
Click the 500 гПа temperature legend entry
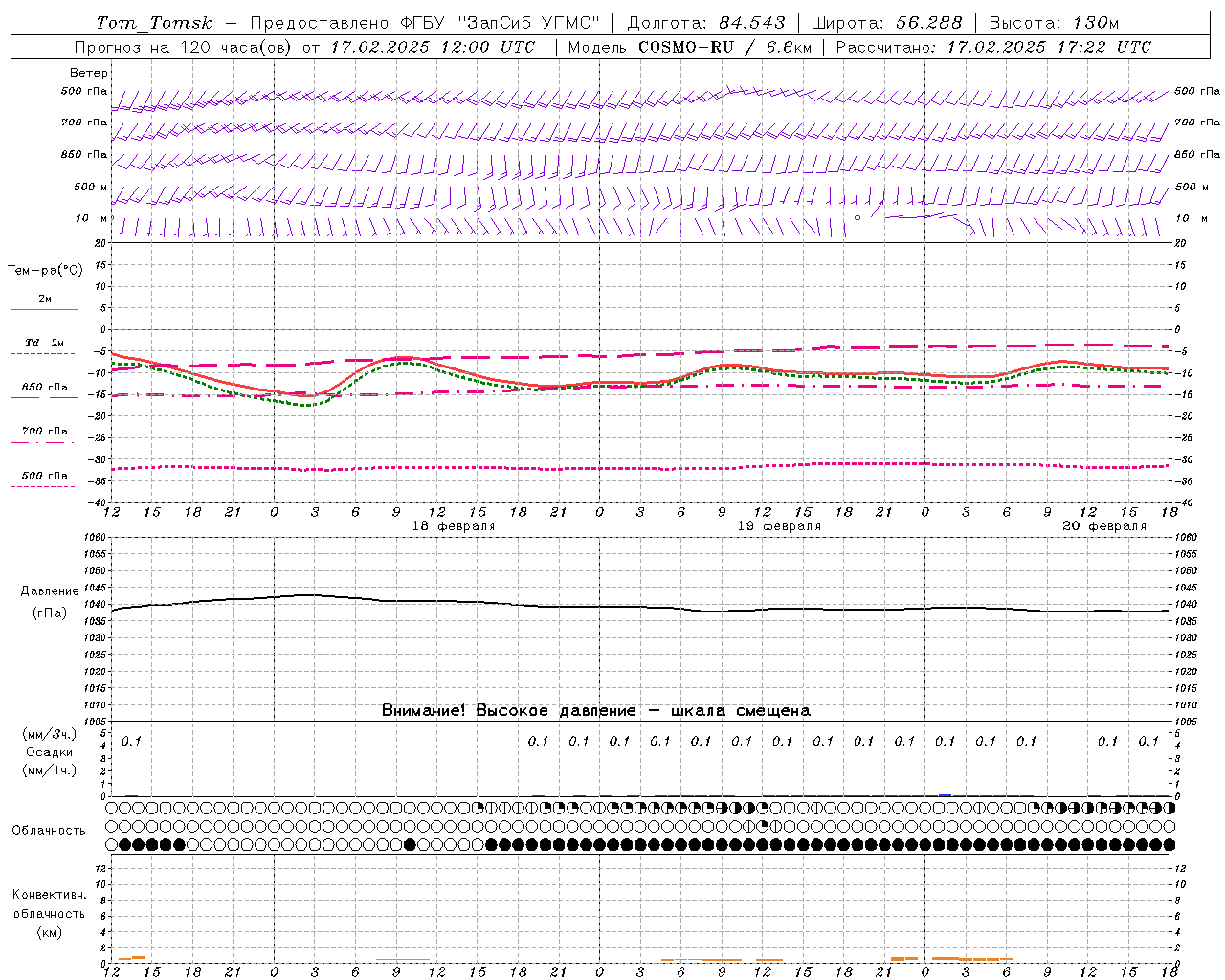[44, 476]
